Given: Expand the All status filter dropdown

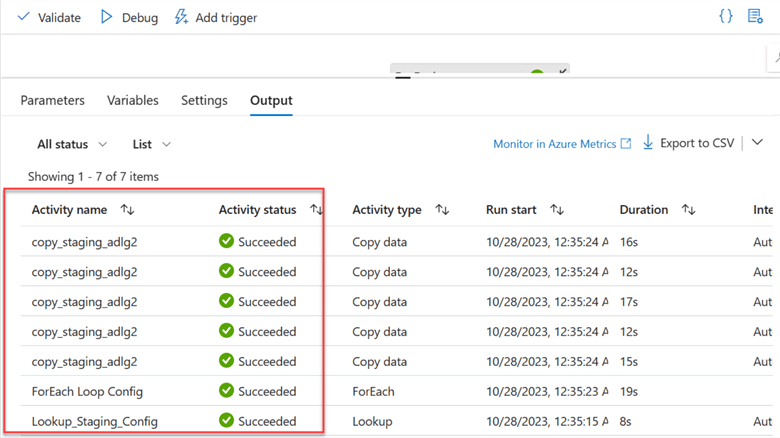Looking at the screenshot, I should pos(72,144).
